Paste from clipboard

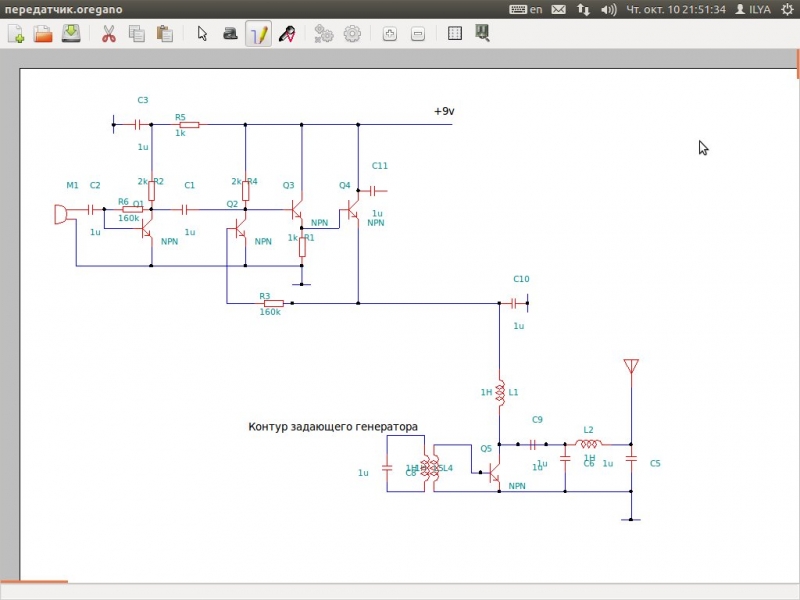pyautogui.click(x=164, y=34)
